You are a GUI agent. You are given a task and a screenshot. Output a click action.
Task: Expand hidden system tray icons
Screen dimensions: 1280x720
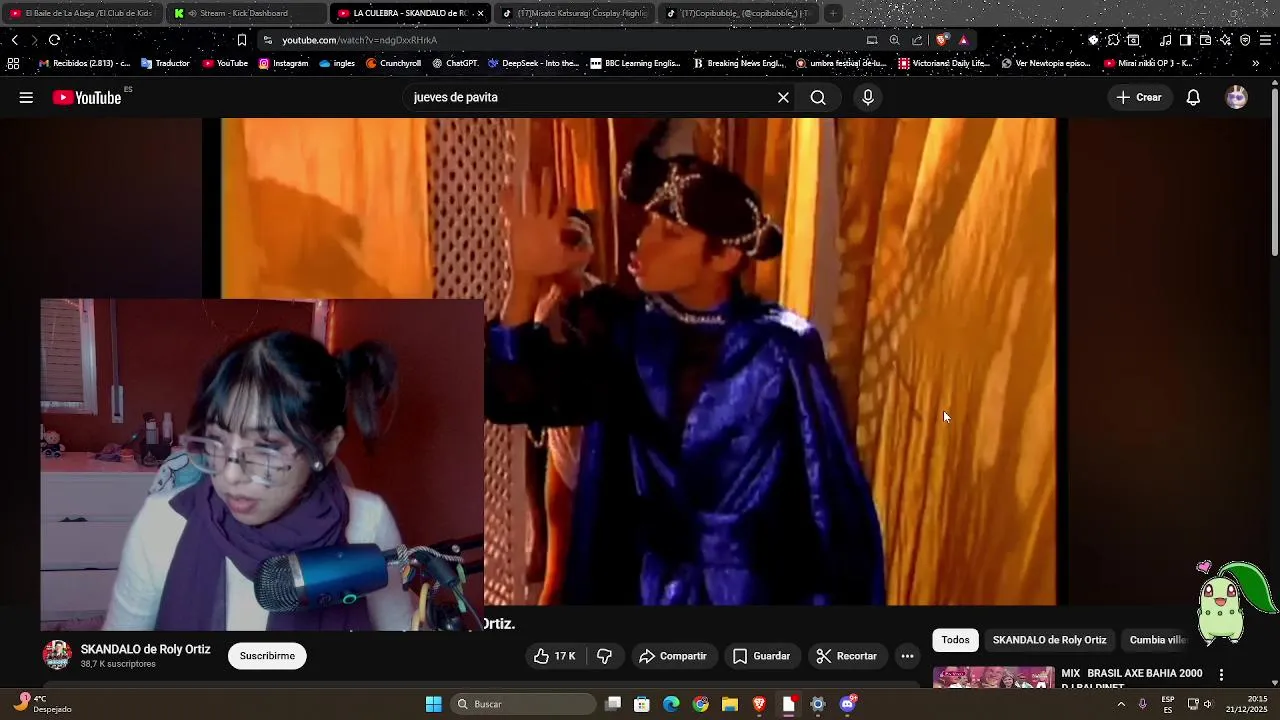click(1120, 704)
